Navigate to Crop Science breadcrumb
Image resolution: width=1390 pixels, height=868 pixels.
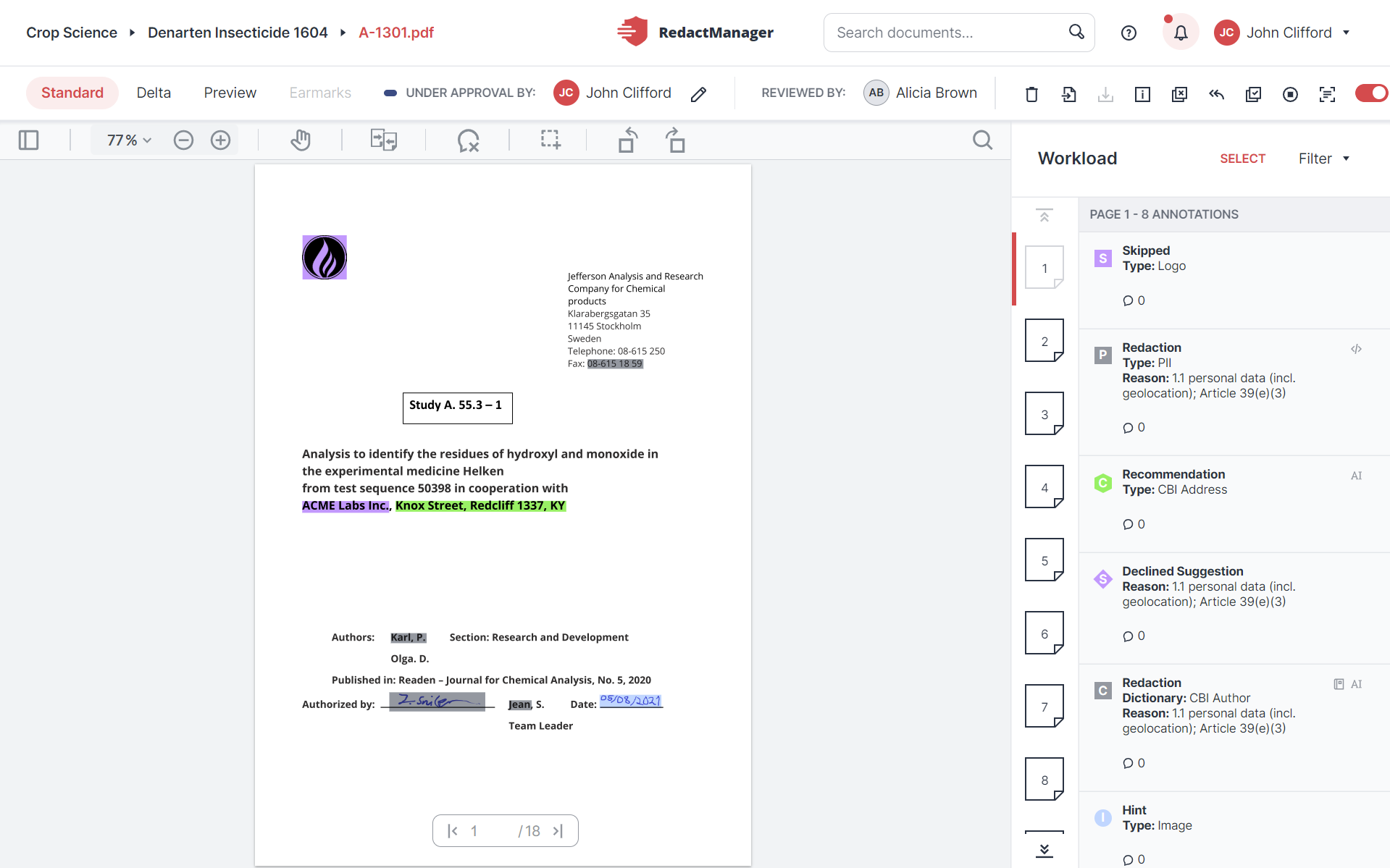72,33
